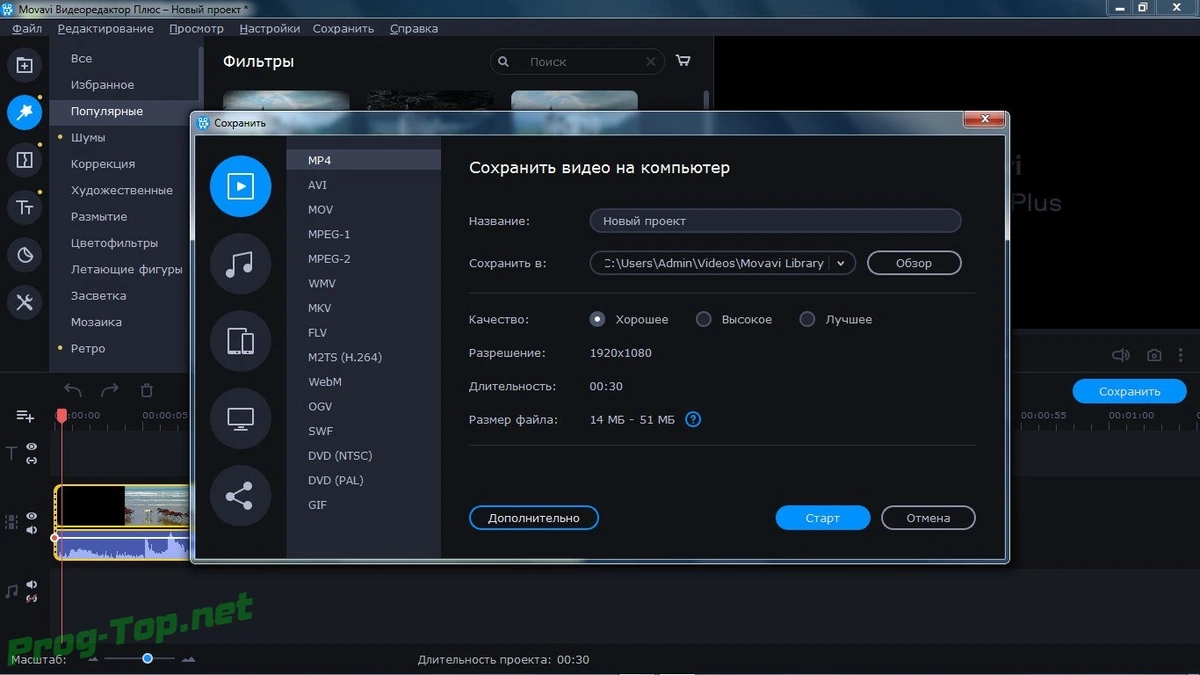Open the Просмотр menu
The image size is (1200, 675).
pos(197,28)
